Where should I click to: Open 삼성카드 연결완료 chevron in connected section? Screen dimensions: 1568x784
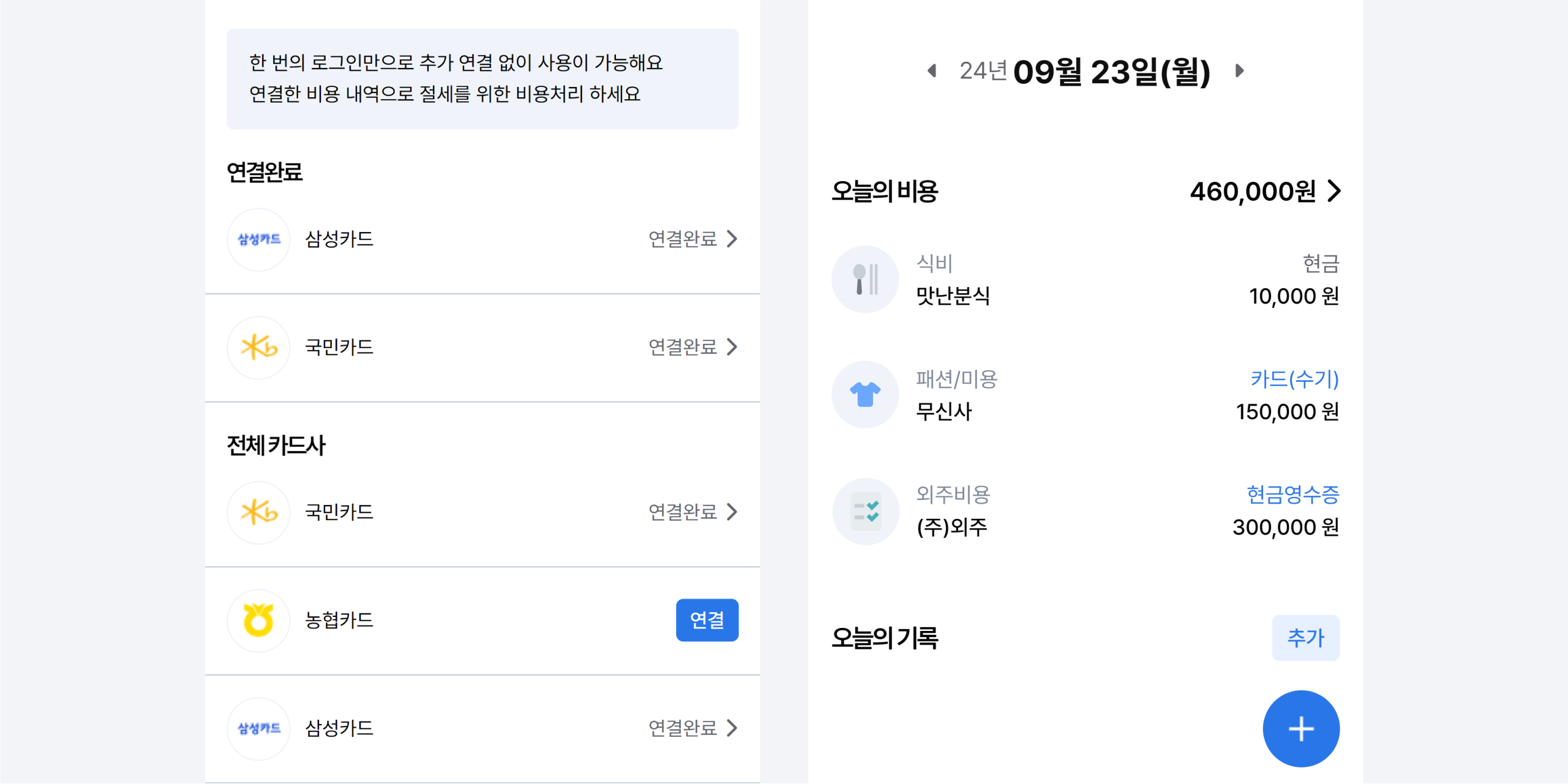(x=732, y=239)
